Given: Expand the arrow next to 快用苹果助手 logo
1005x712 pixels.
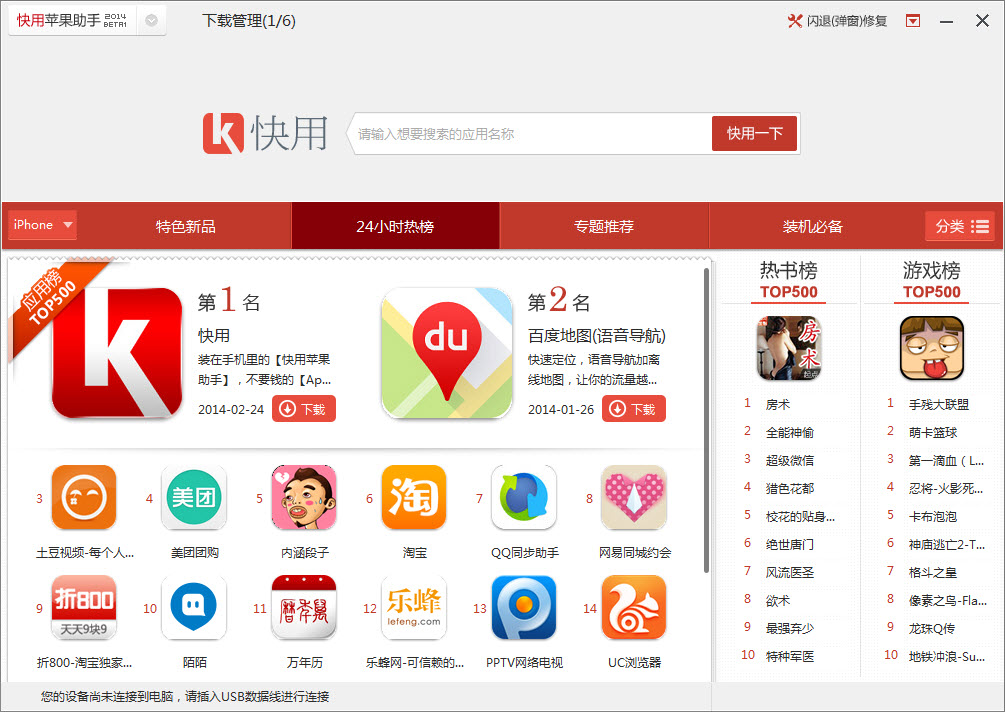Looking at the screenshot, I should pyautogui.click(x=152, y=18).
